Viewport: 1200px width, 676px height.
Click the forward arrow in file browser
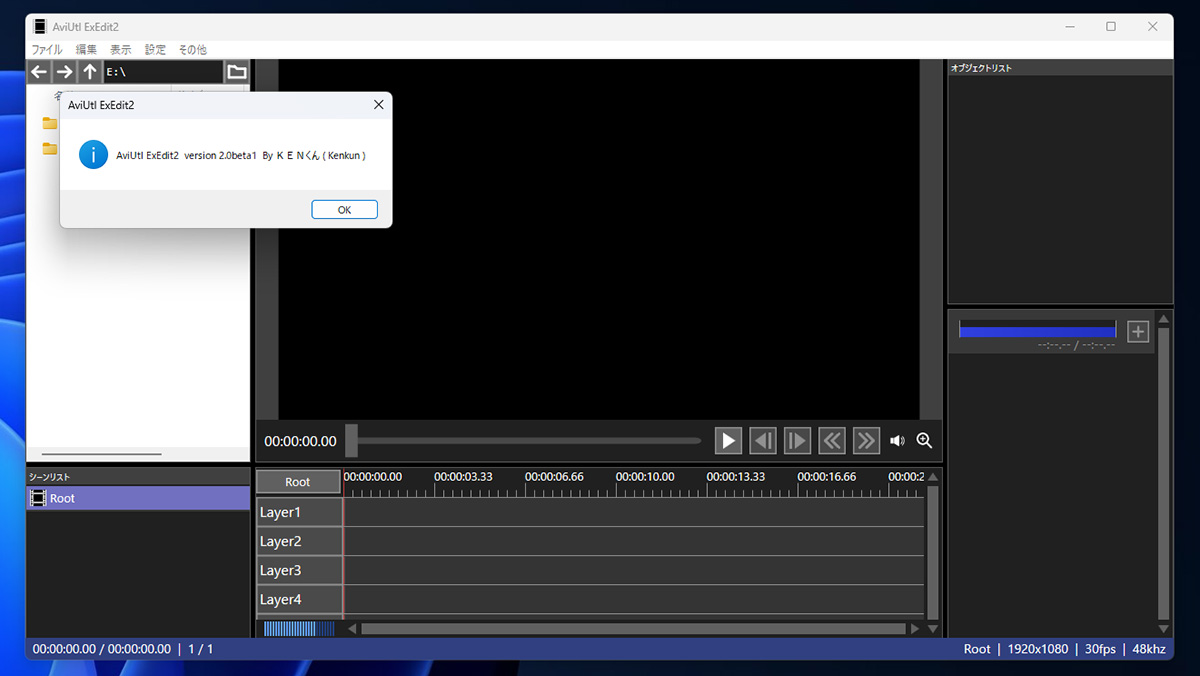pos(64,72)
